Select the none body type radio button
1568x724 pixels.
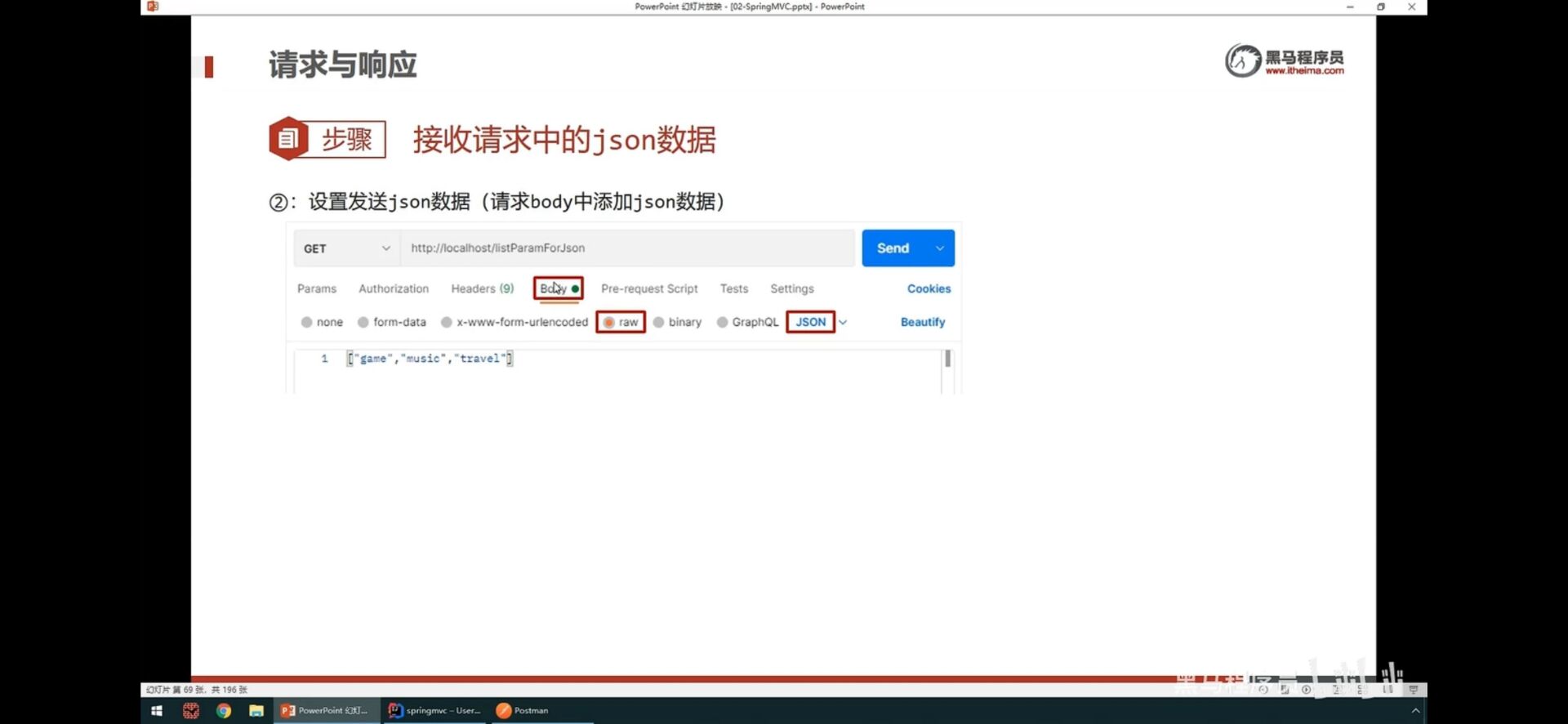tap(306, 322)
